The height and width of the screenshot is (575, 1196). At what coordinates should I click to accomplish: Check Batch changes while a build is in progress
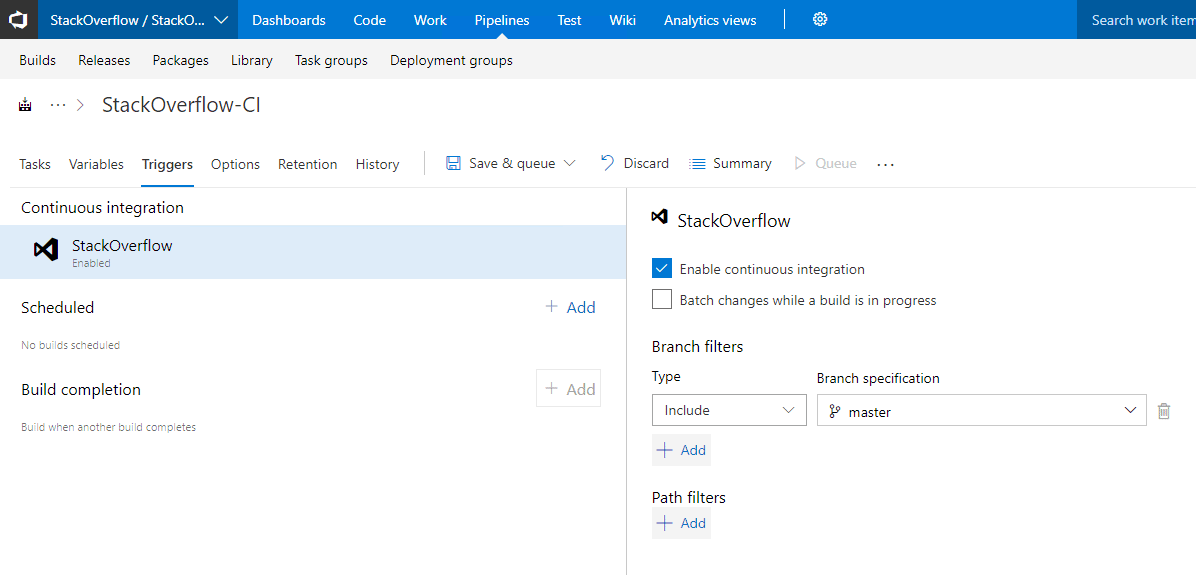click(662, 299)
